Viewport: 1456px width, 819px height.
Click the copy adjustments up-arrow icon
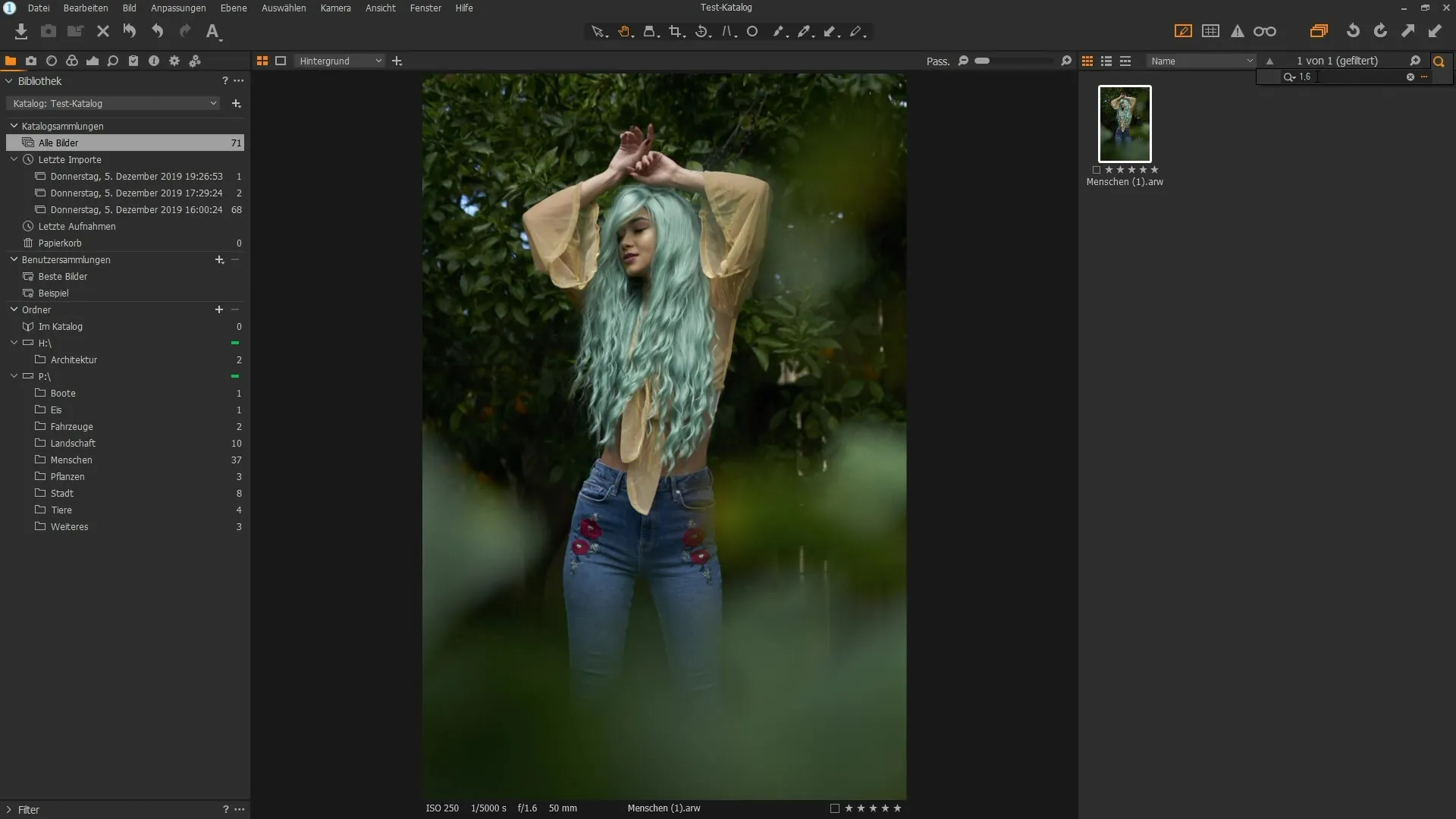[x=1407, y=31]
